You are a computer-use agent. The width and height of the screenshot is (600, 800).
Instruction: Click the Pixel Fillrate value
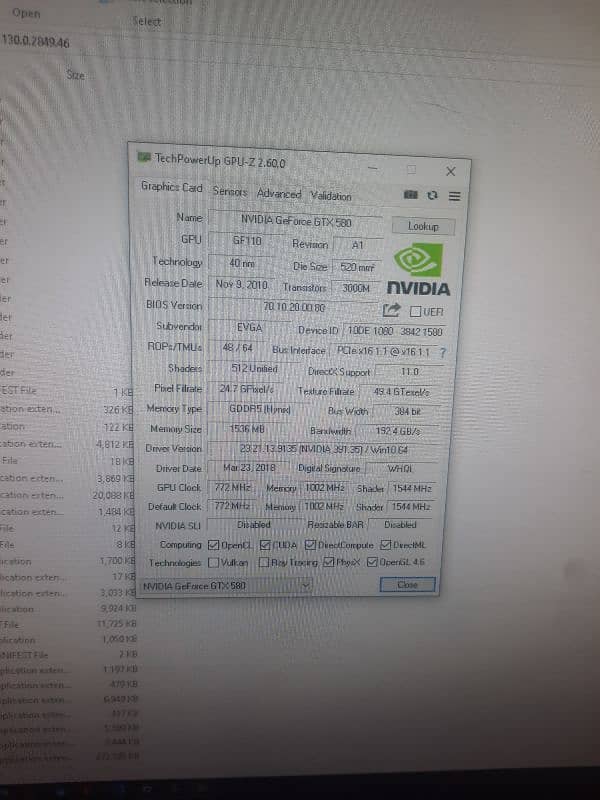tap(246, 389)
